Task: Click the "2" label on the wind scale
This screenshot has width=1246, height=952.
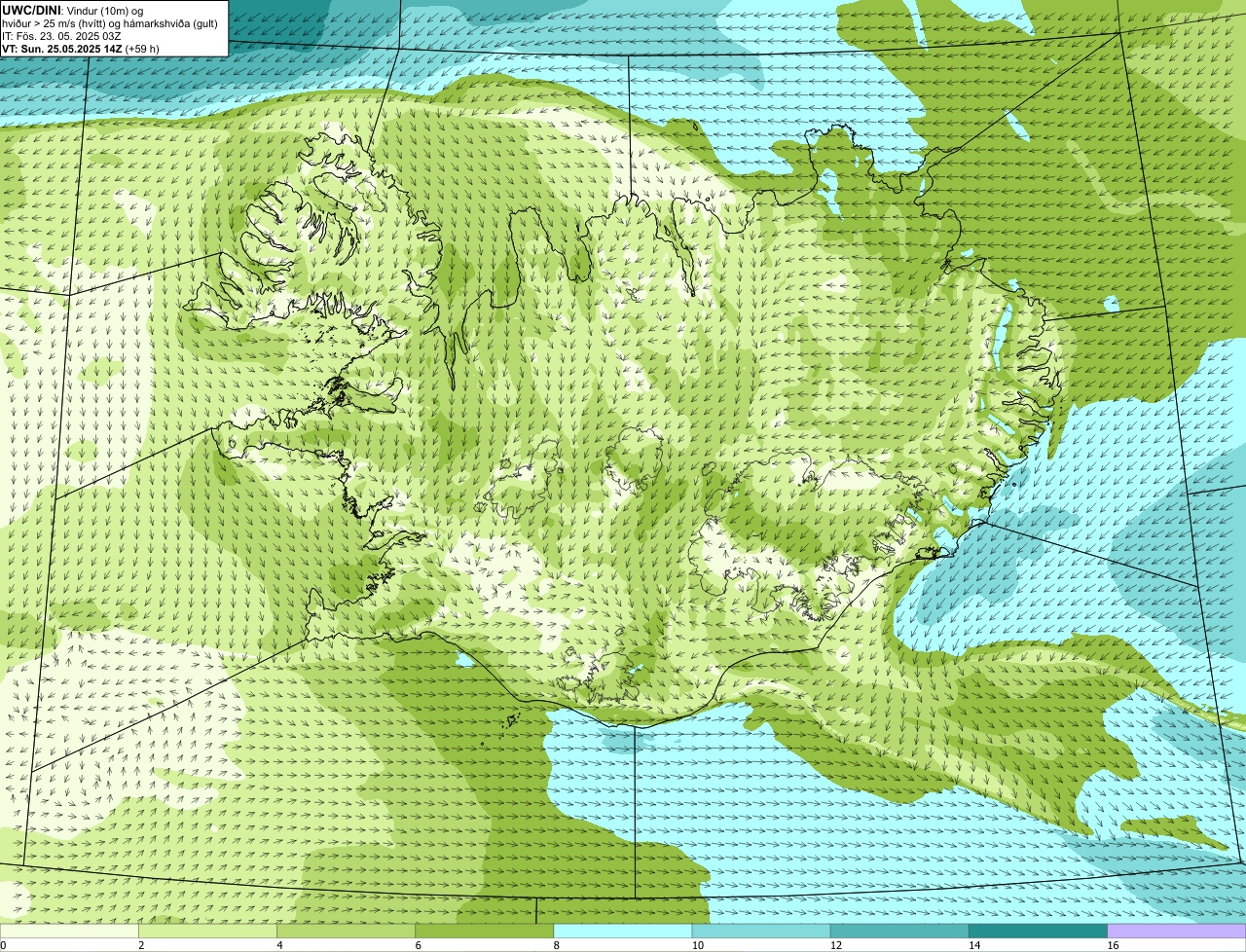Action: pyautogui.click(x=141, y=945)
